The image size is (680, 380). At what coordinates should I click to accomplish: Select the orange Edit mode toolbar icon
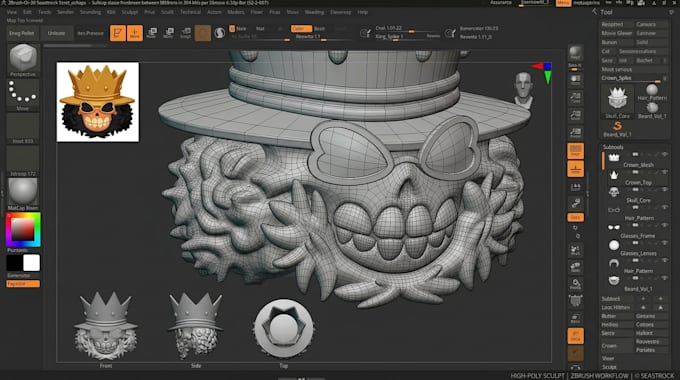click(x=118, y=33)
